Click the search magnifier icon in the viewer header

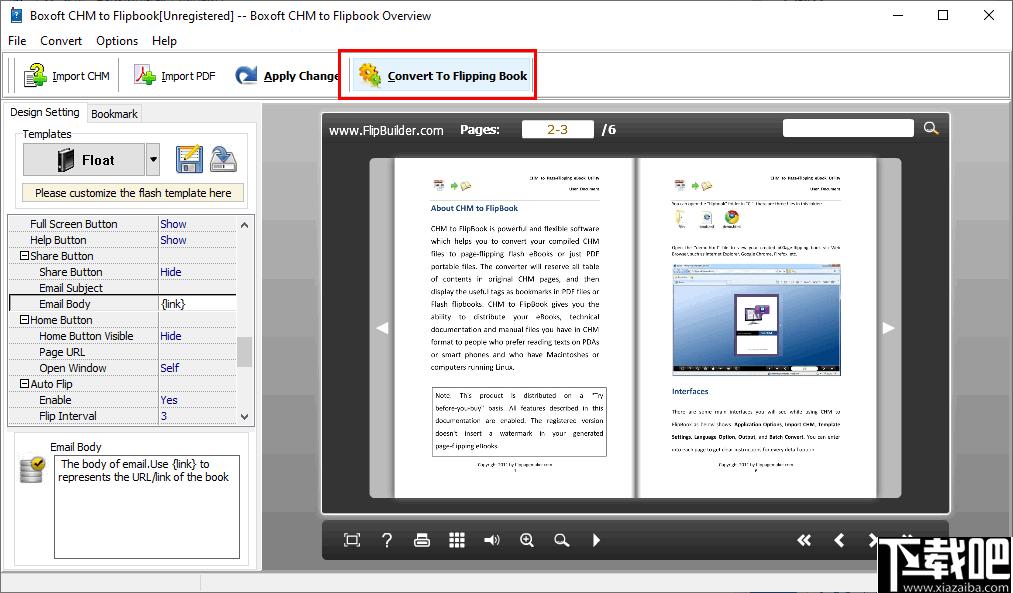[930, 128]
